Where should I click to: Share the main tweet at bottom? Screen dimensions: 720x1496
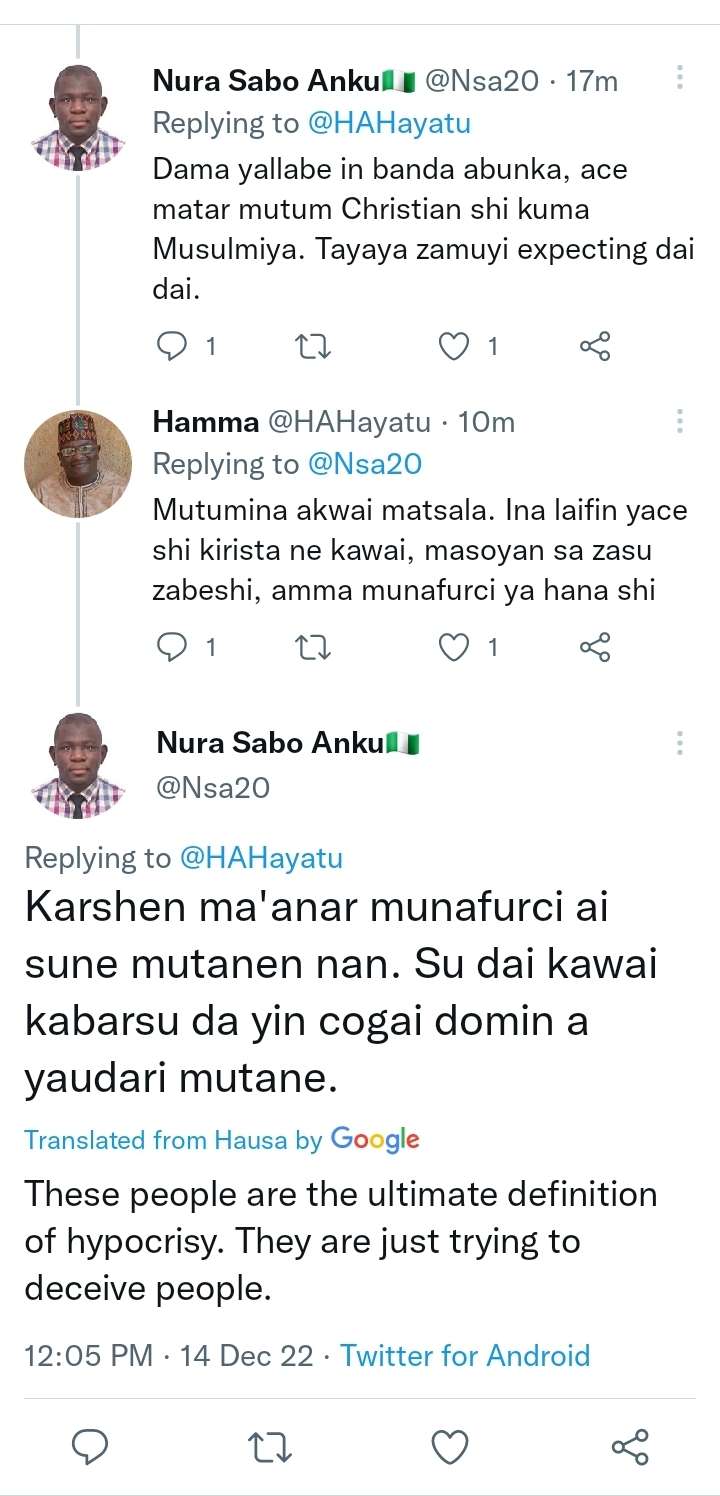[630, 1446]
